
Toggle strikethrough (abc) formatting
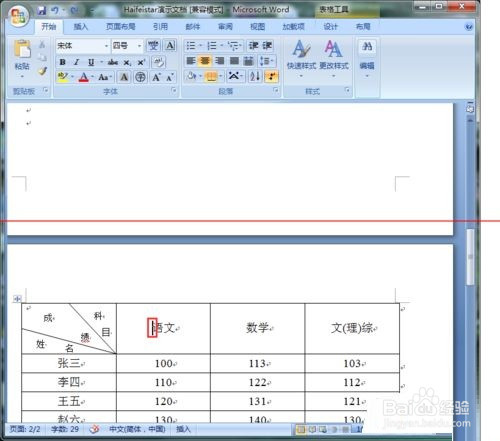click(x=113, y=62)
